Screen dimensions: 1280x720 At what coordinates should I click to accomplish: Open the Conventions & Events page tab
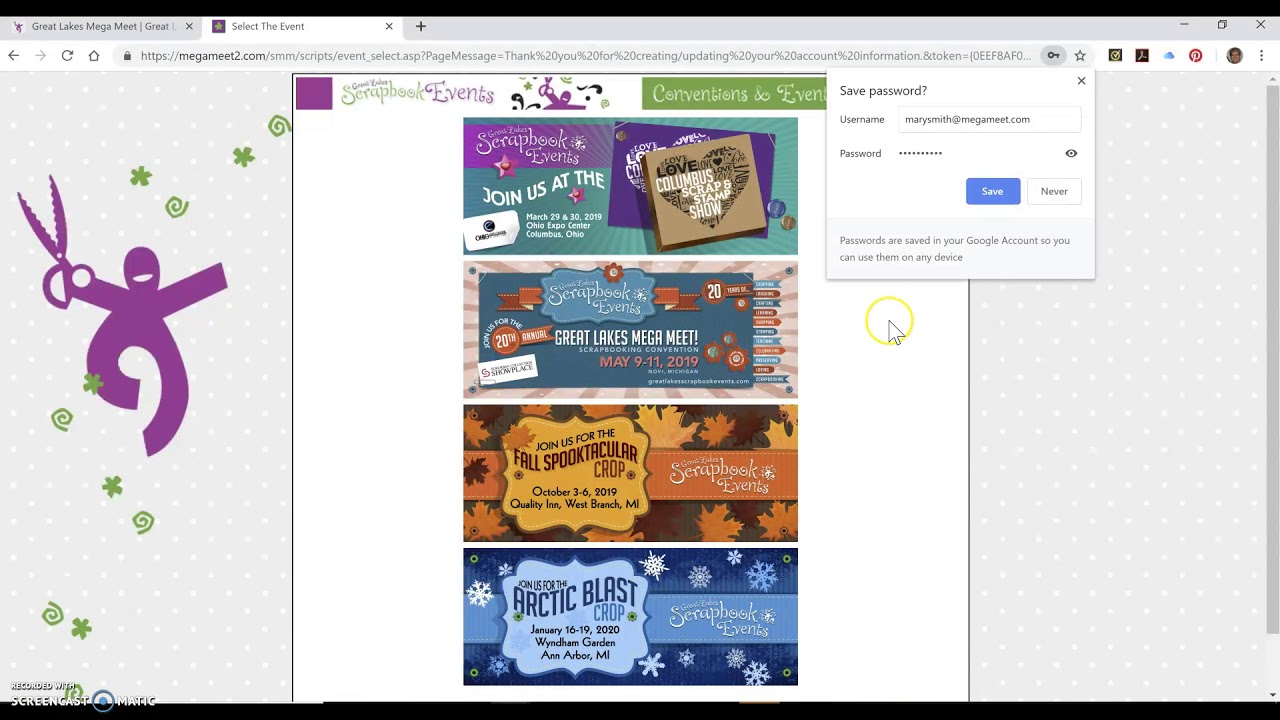coord(734,94)
